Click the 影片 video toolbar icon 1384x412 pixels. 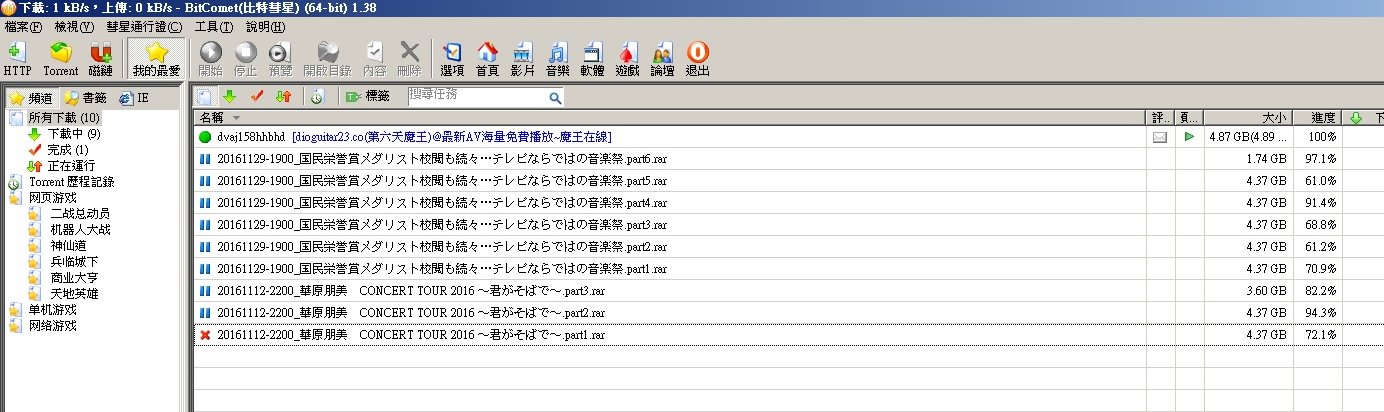(x=522, y=59)
